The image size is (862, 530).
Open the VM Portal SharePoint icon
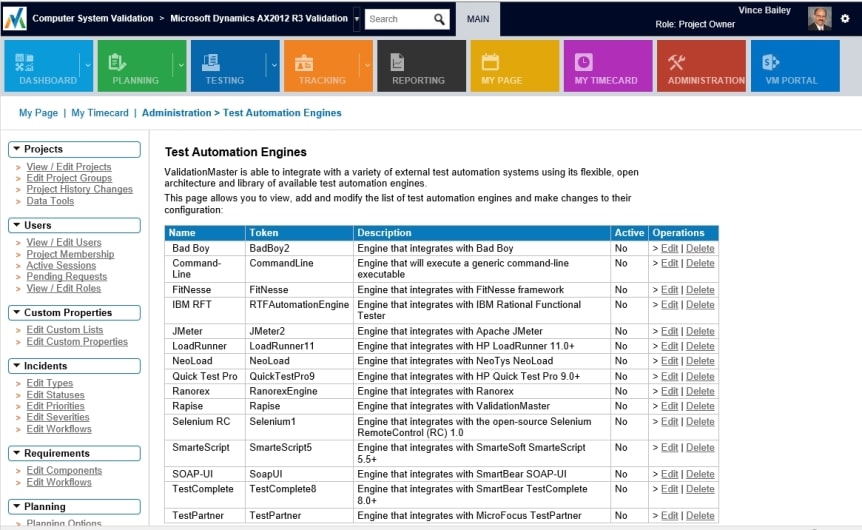point(770,62)
